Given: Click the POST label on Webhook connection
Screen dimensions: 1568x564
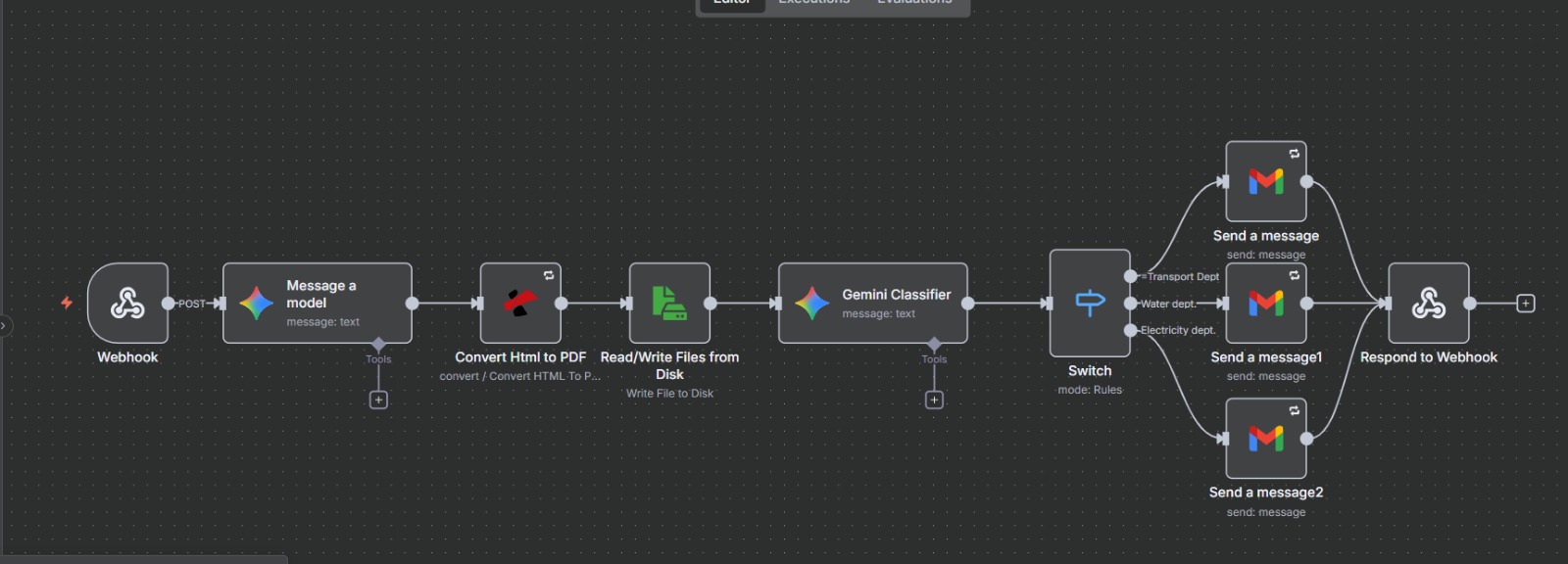Looking at the screenshot, I should point(192,304).
